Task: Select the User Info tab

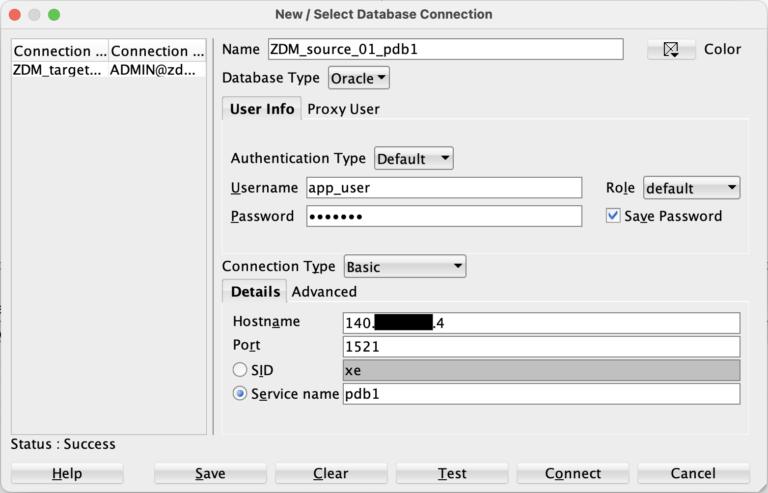Action: 262,109
